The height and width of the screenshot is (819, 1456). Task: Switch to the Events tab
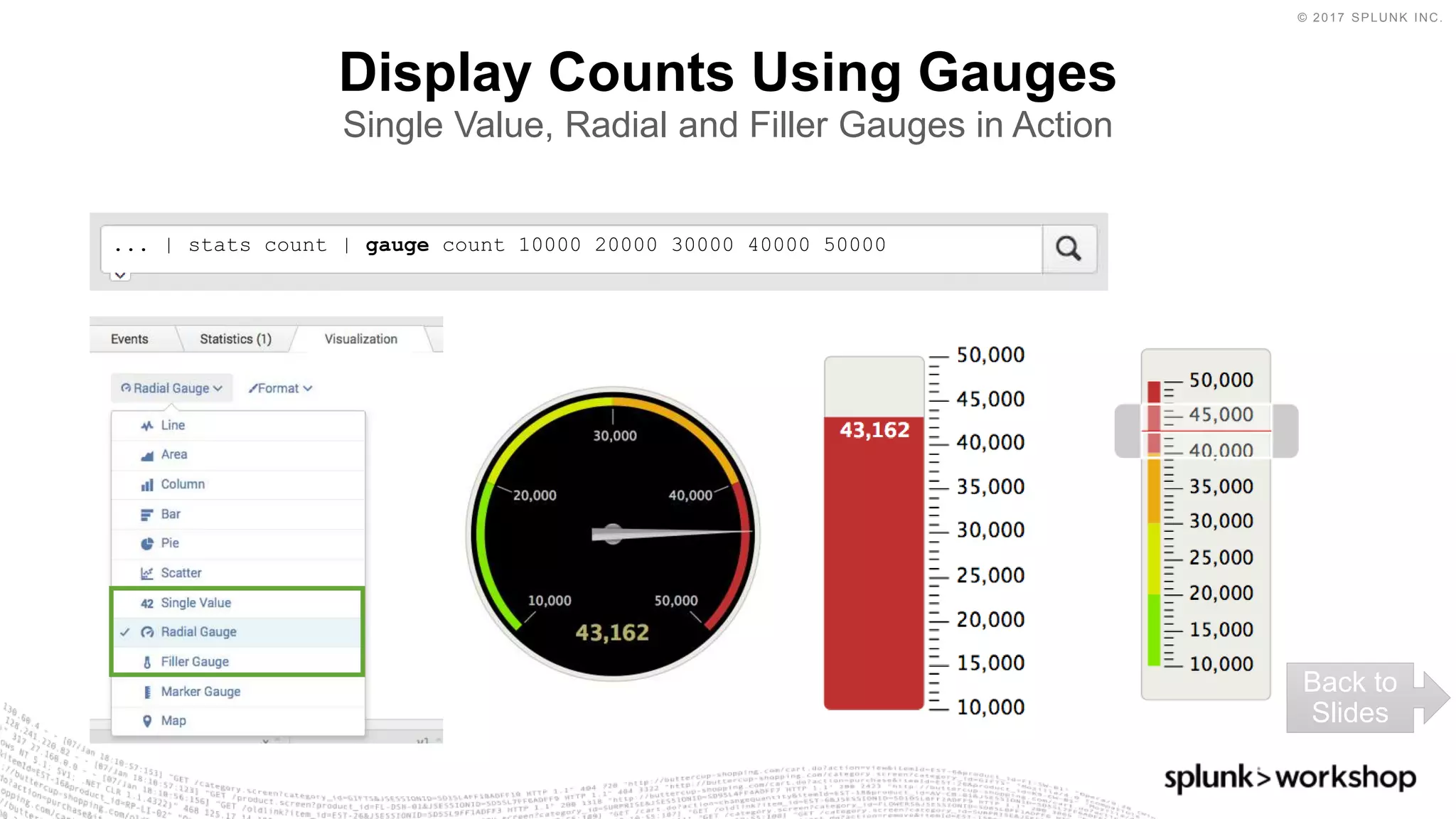click(129, 339)
